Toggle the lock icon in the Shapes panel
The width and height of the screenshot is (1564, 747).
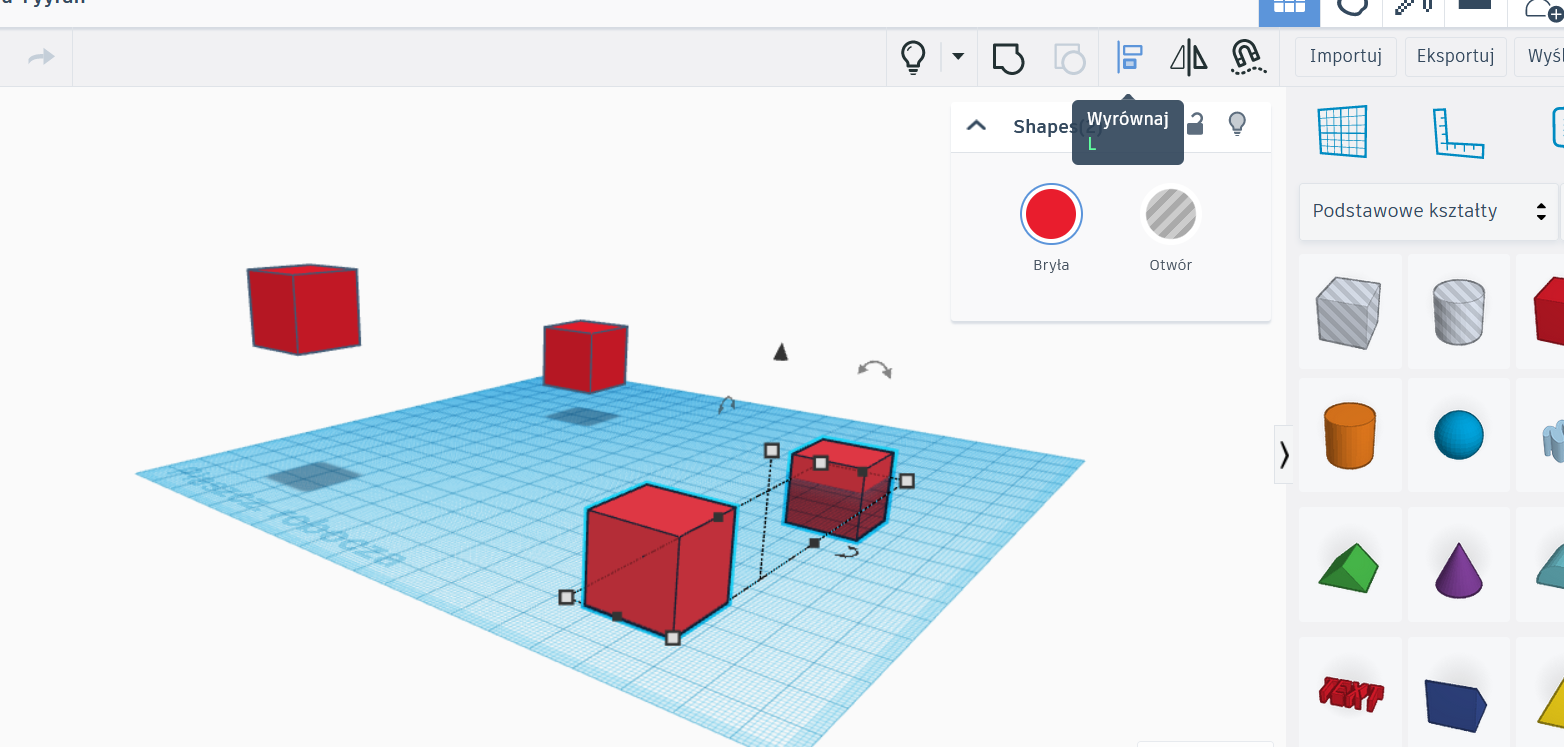coord(1194,124)
